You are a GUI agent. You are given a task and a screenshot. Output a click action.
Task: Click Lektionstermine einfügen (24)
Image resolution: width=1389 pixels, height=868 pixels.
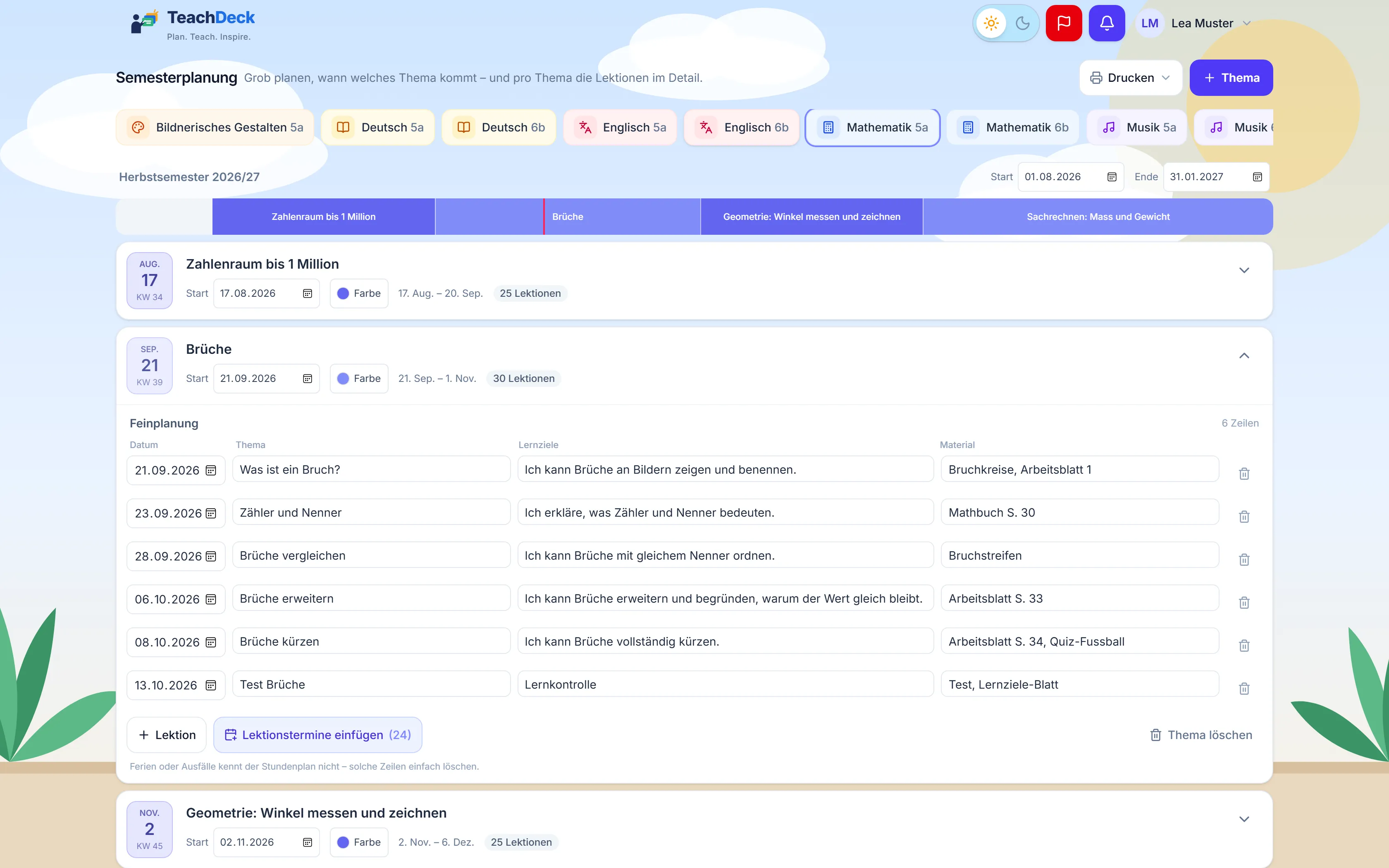[x=317, y=735]
